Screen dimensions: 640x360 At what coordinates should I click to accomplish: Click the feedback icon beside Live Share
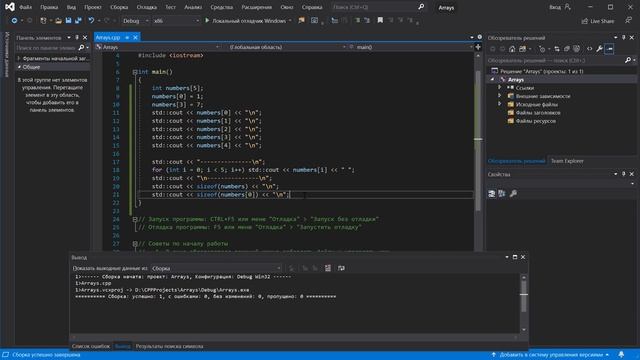(x=628, y=20)
